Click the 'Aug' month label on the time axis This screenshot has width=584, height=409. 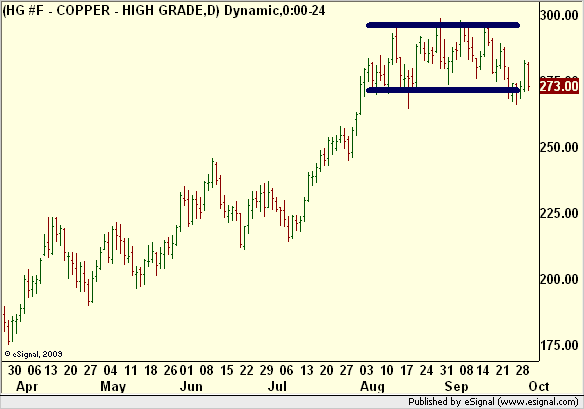pyautogui.click(x=372, y=386)
